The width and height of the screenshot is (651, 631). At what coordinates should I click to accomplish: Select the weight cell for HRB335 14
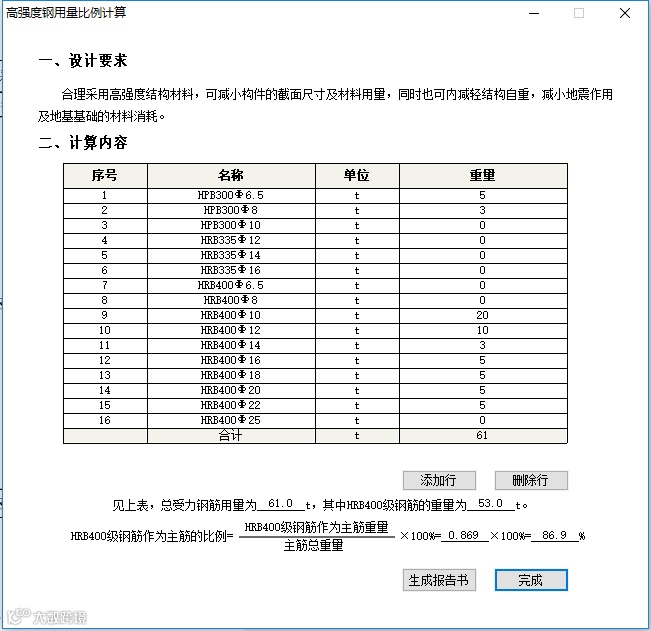pyautogui.click(x=483, y=255)
